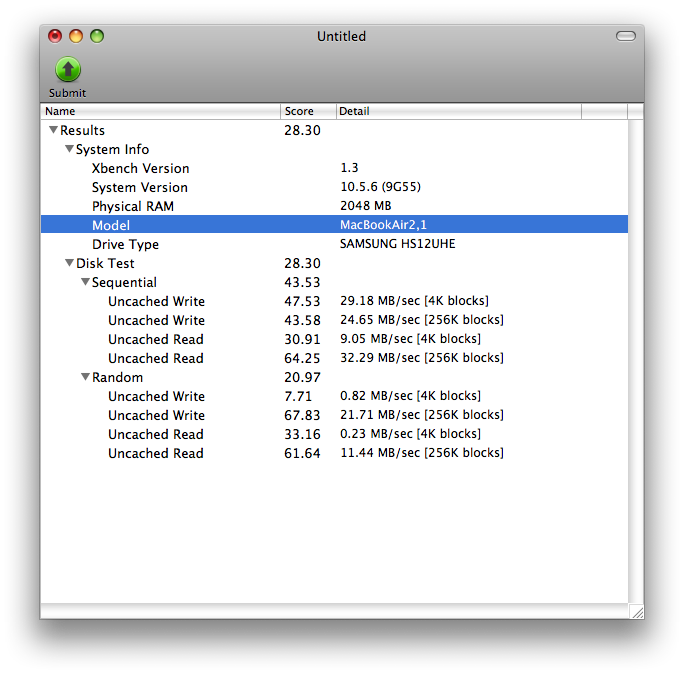
Task: Click the red close window button
Action: point(55,36)
